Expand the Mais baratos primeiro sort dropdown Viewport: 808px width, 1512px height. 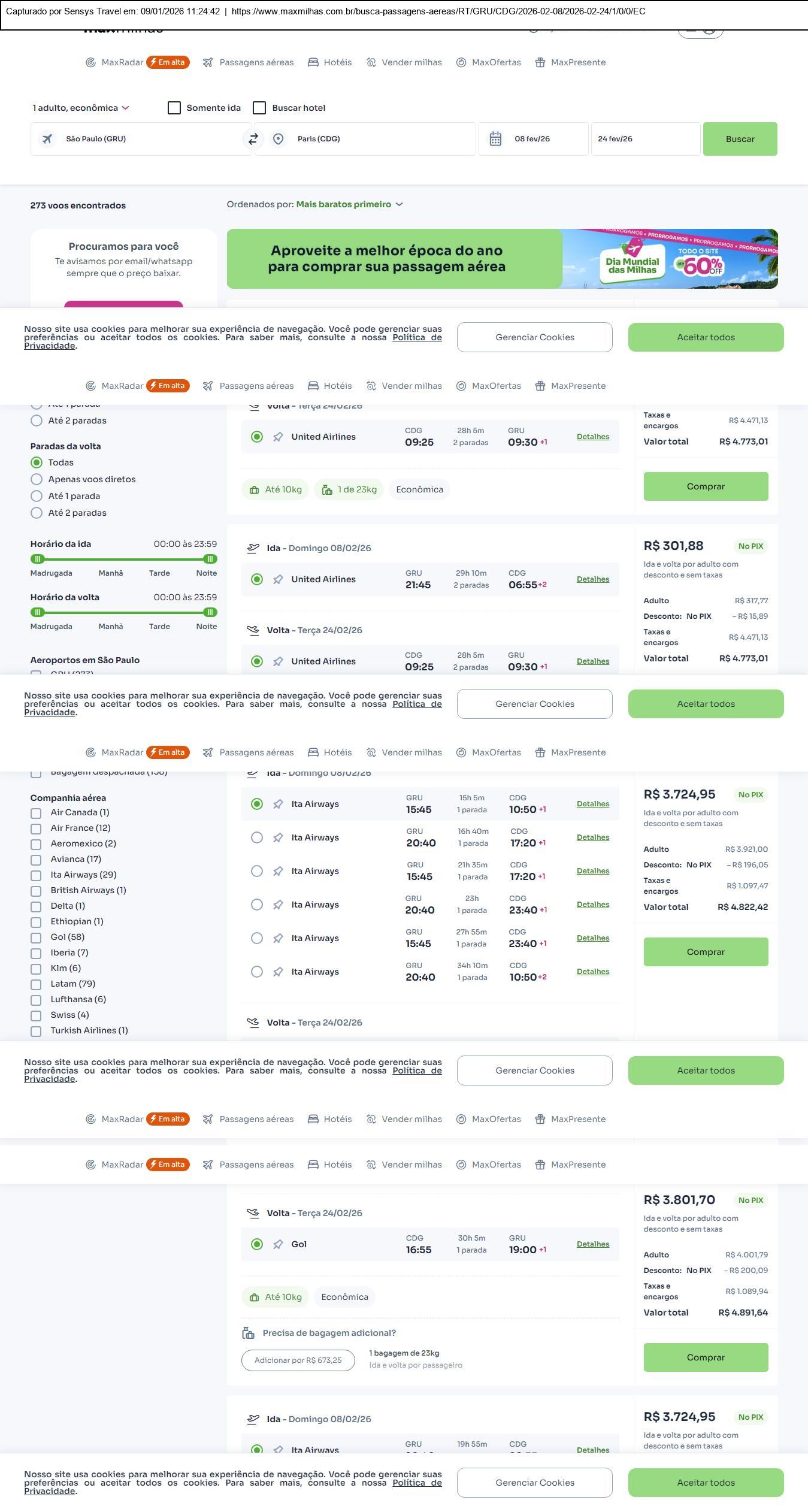coord(349,204)
